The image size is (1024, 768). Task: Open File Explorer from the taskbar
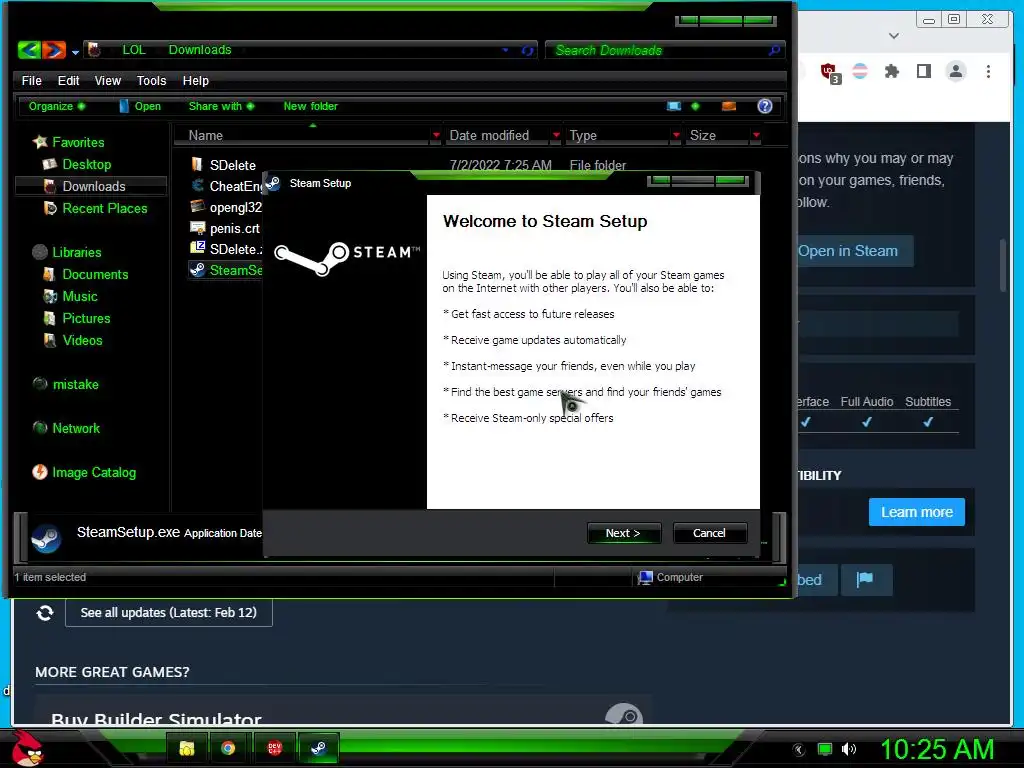point(187,748)
